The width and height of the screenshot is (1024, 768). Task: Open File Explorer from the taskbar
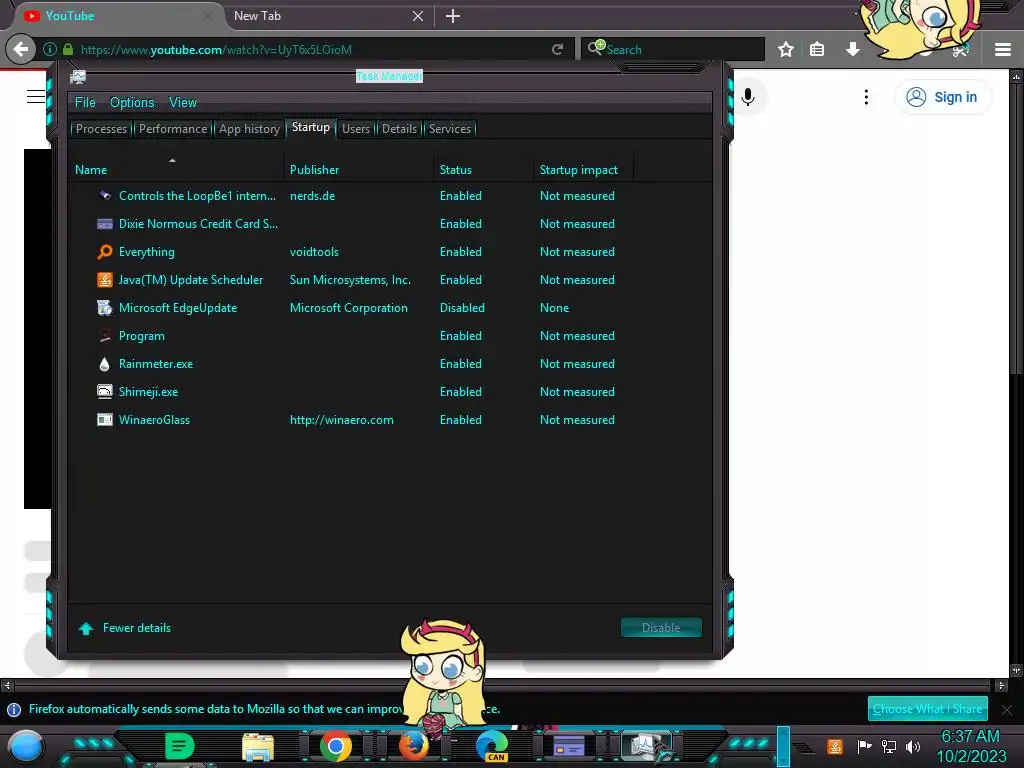coord(258,746)
